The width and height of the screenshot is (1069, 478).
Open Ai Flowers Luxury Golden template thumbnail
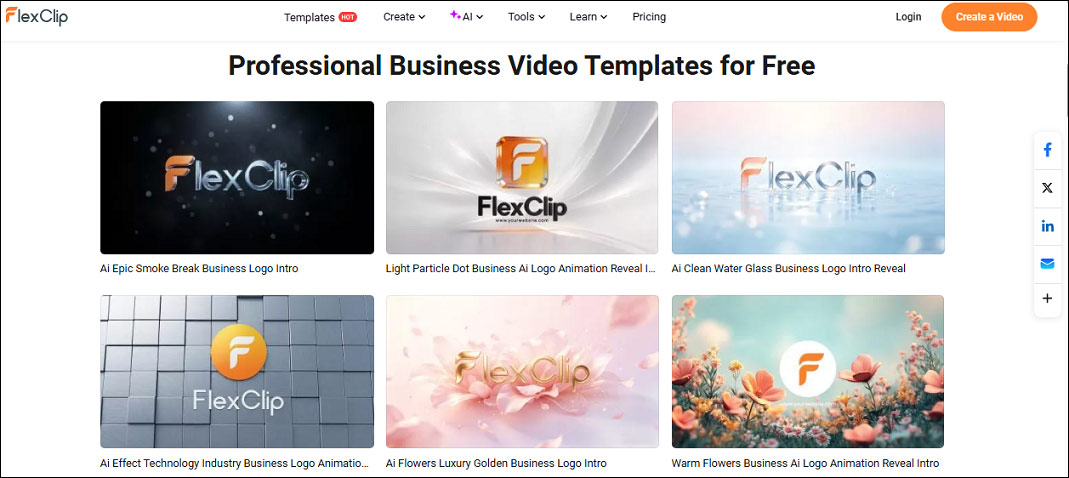point(522,371)
